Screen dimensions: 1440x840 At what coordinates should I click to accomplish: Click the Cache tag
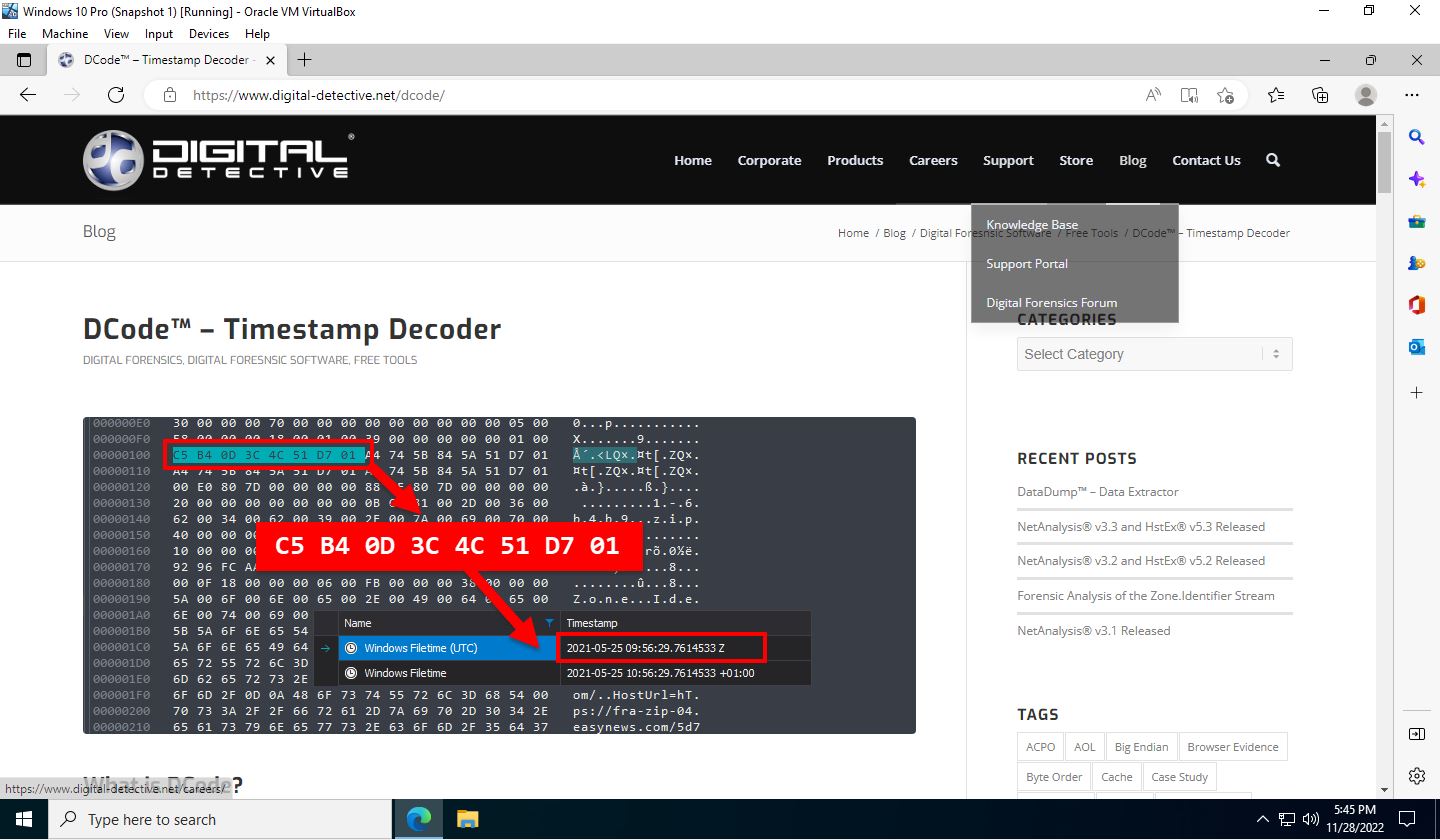point(1117,777)
